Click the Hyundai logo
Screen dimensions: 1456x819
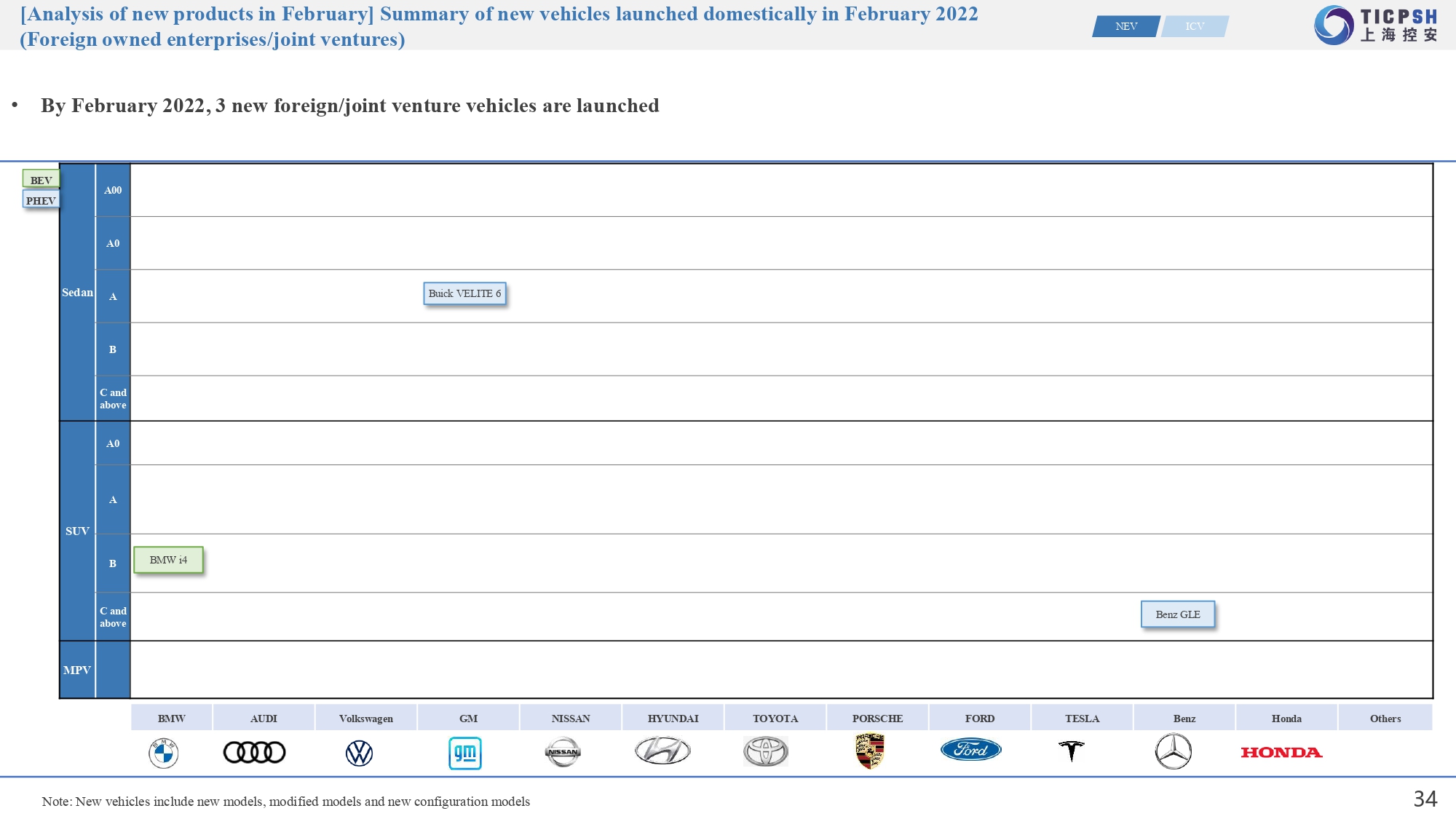click(x=662, y=751)
